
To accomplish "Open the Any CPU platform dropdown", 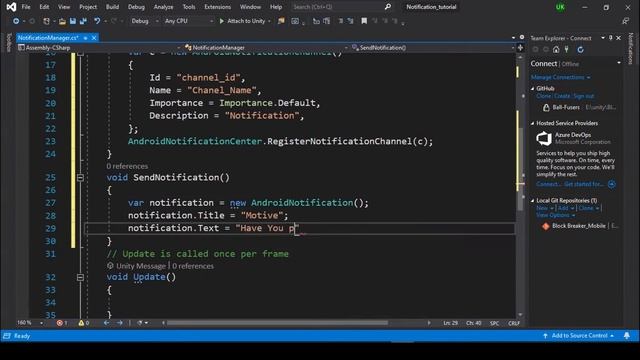I will tap(188, 21).
